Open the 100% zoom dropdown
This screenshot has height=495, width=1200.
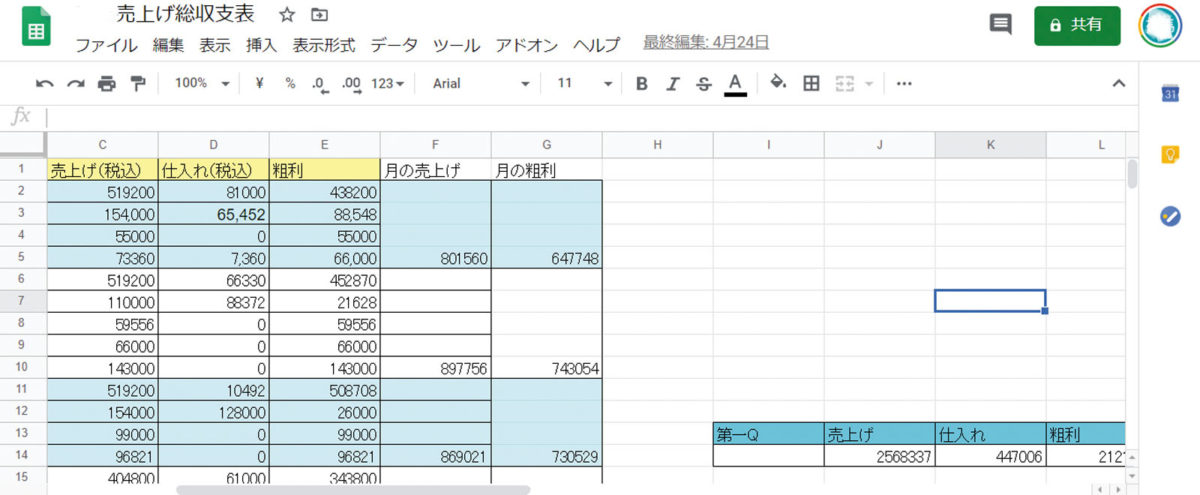202,84
